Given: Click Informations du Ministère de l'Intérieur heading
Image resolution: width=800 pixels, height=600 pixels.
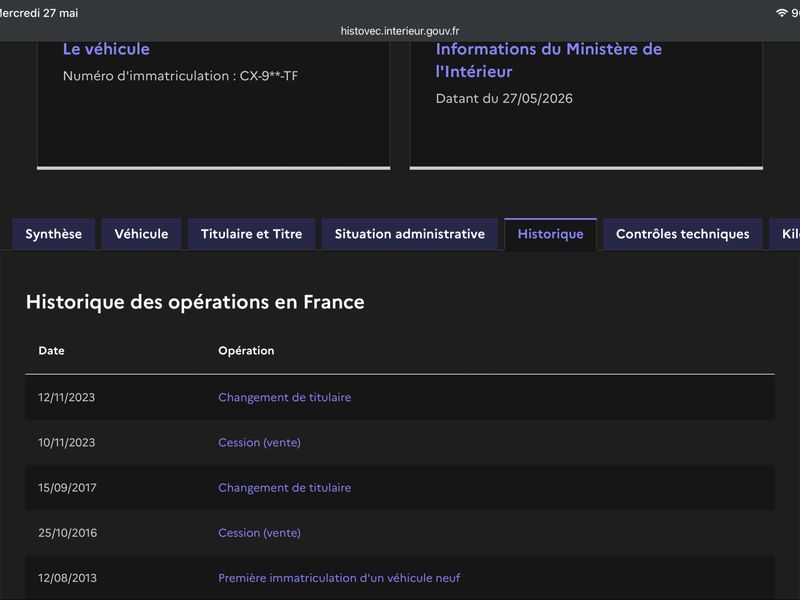Looking at the screenshot, I should coord(548,60).
